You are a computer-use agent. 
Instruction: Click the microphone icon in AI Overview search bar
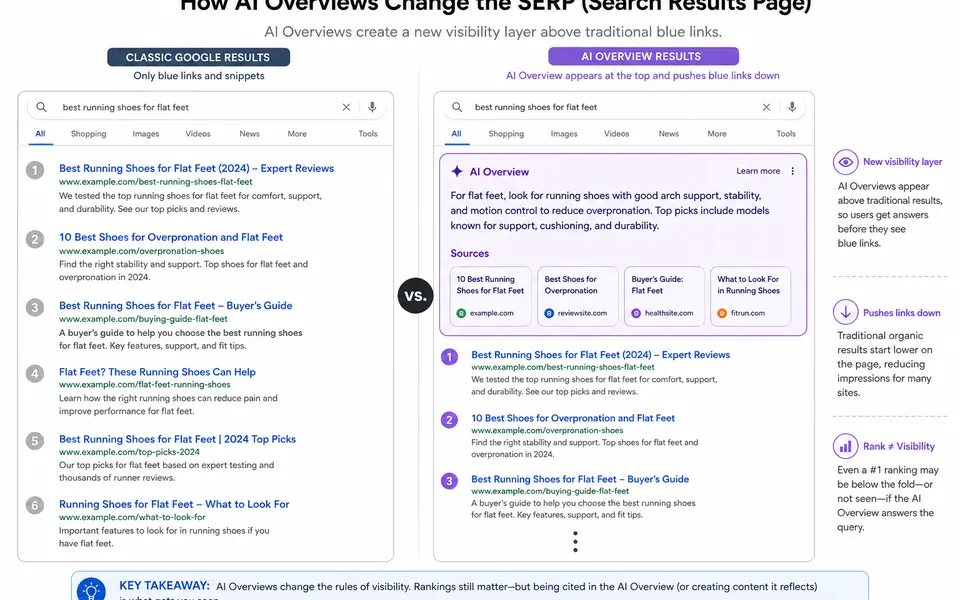point(792,107)
